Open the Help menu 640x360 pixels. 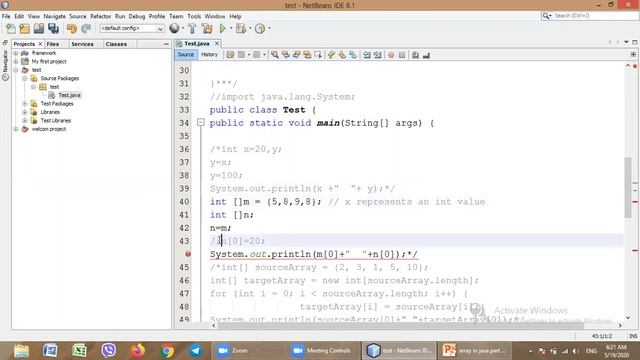click(x=235, y=16)
